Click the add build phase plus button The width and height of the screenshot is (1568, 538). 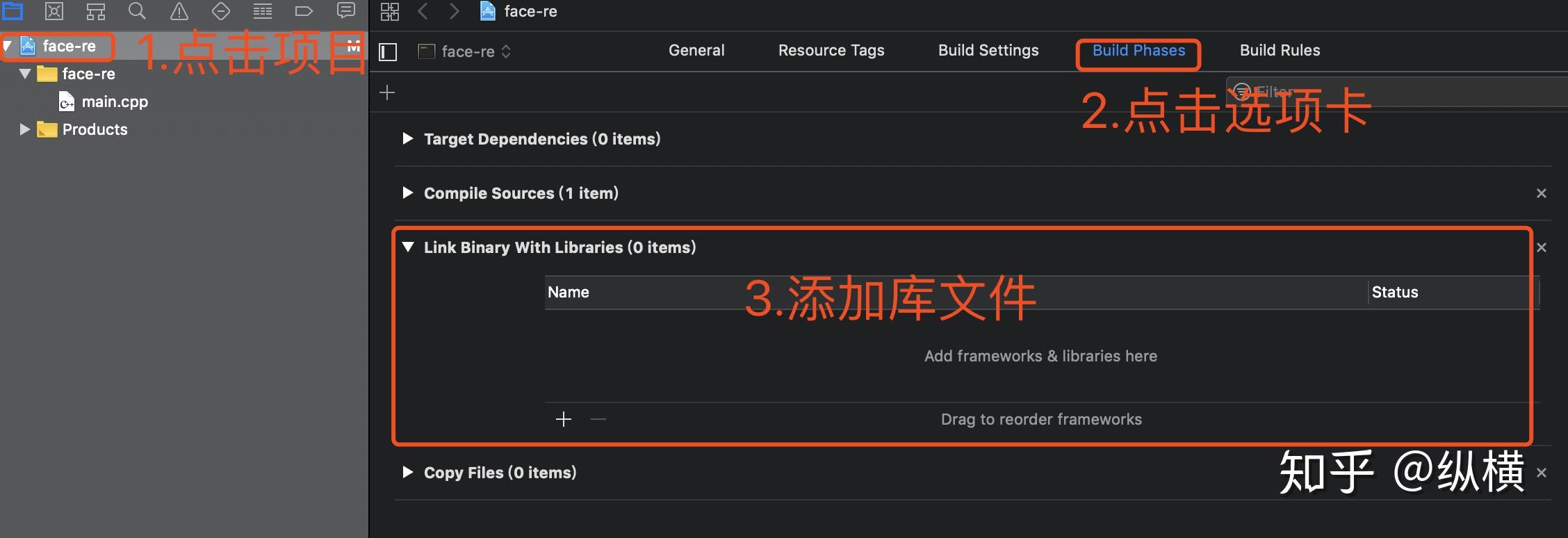tap(387, 92)
